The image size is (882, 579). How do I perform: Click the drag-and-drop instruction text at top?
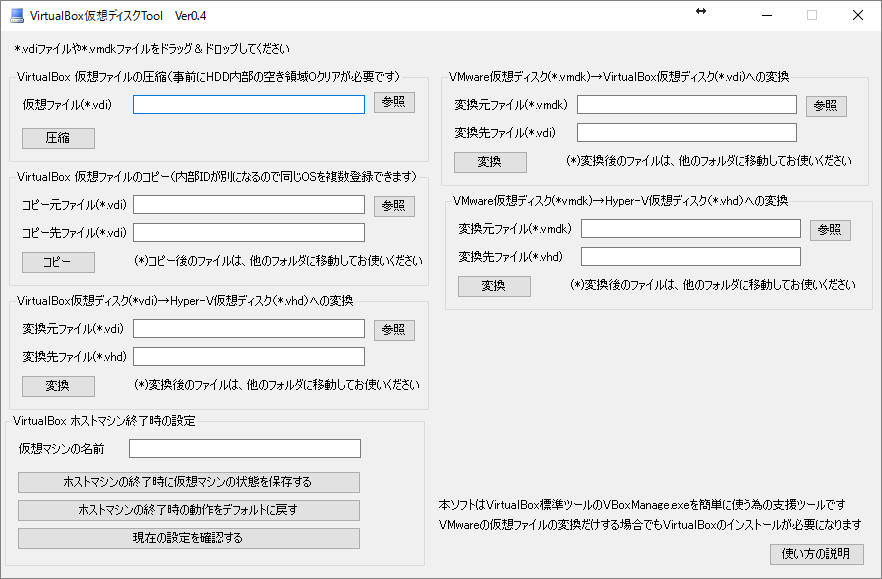[152, 49]
